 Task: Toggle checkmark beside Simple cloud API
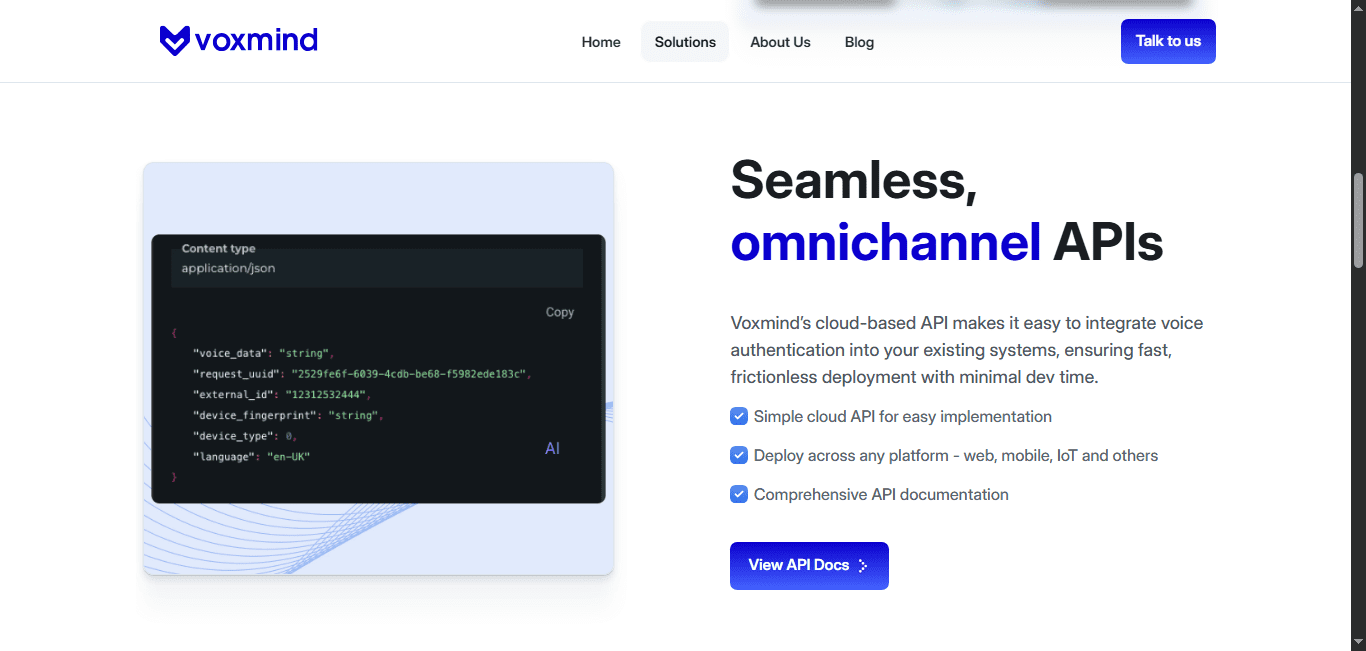[739, 416]
